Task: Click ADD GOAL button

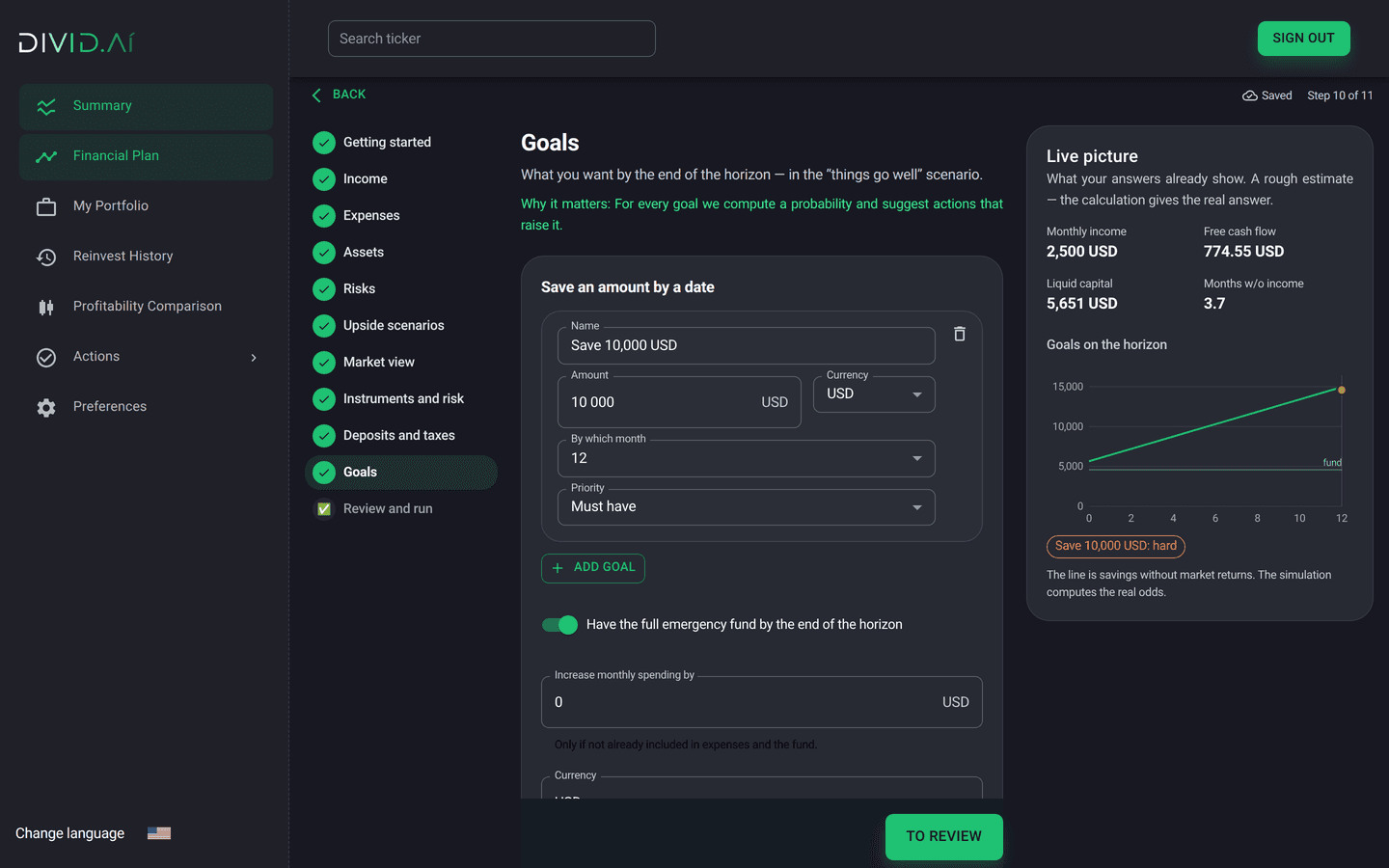Action: 593,568
